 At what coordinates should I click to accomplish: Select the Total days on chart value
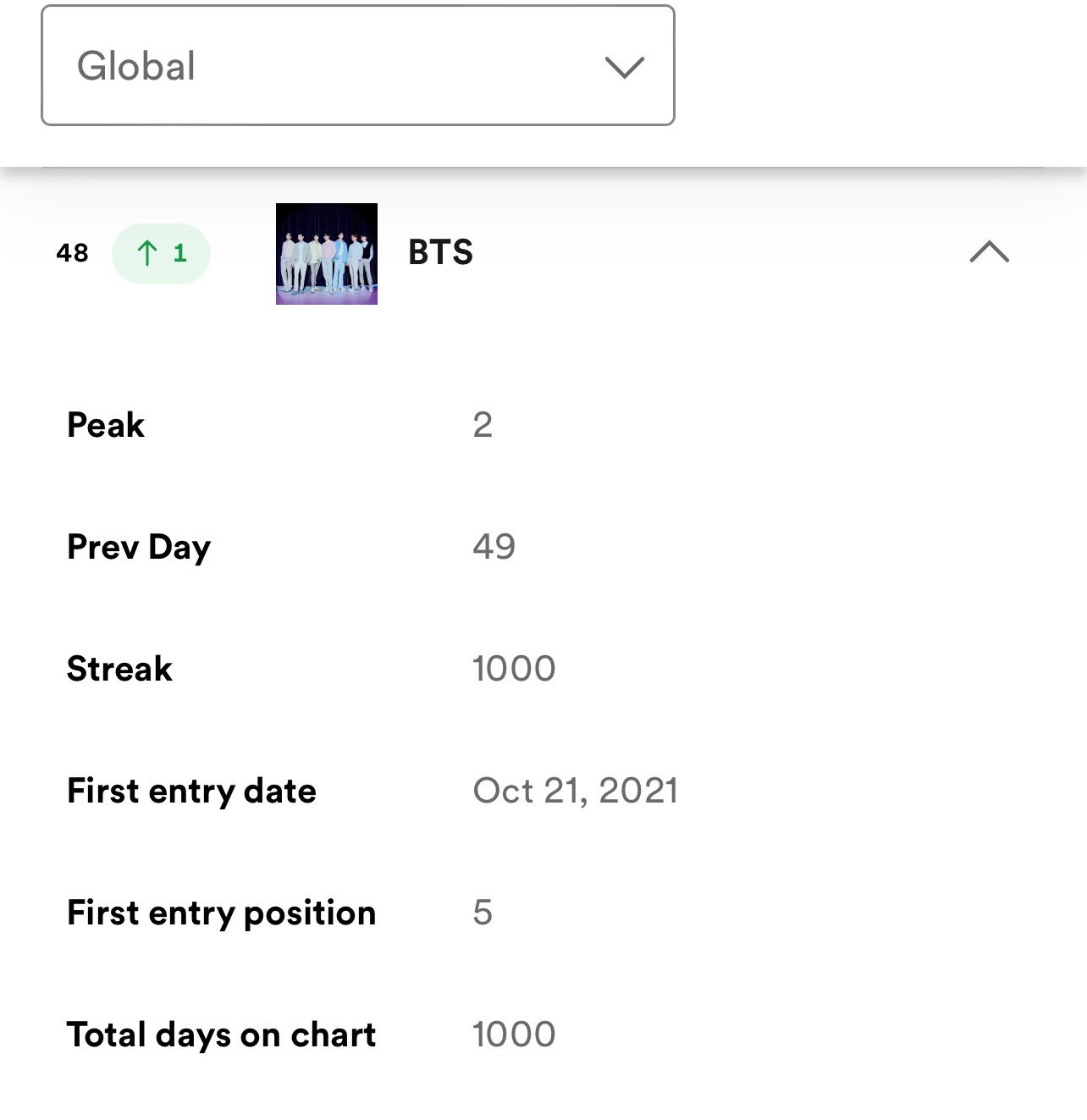coord(514,1034)
